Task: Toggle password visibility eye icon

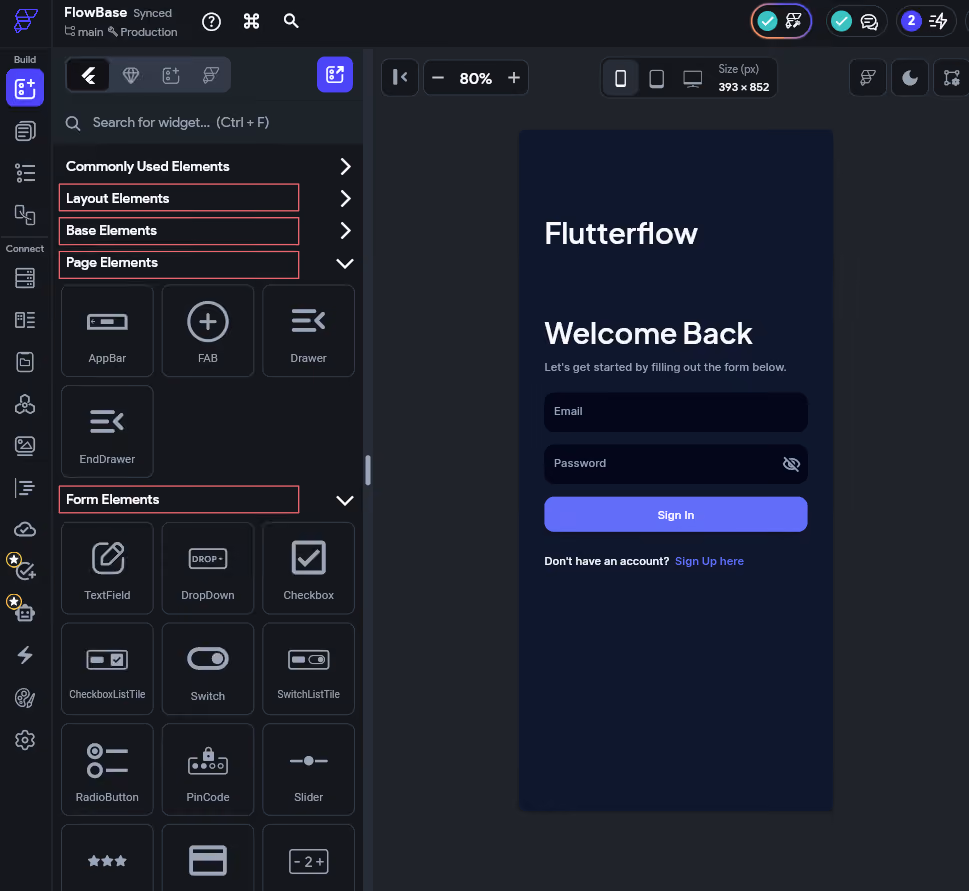Action: (791, 463)
